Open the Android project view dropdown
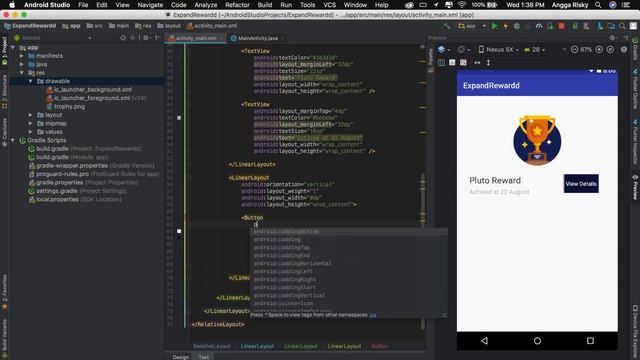Image resolution: width=640 pixels, height=360 pixels. pos(52,38)
